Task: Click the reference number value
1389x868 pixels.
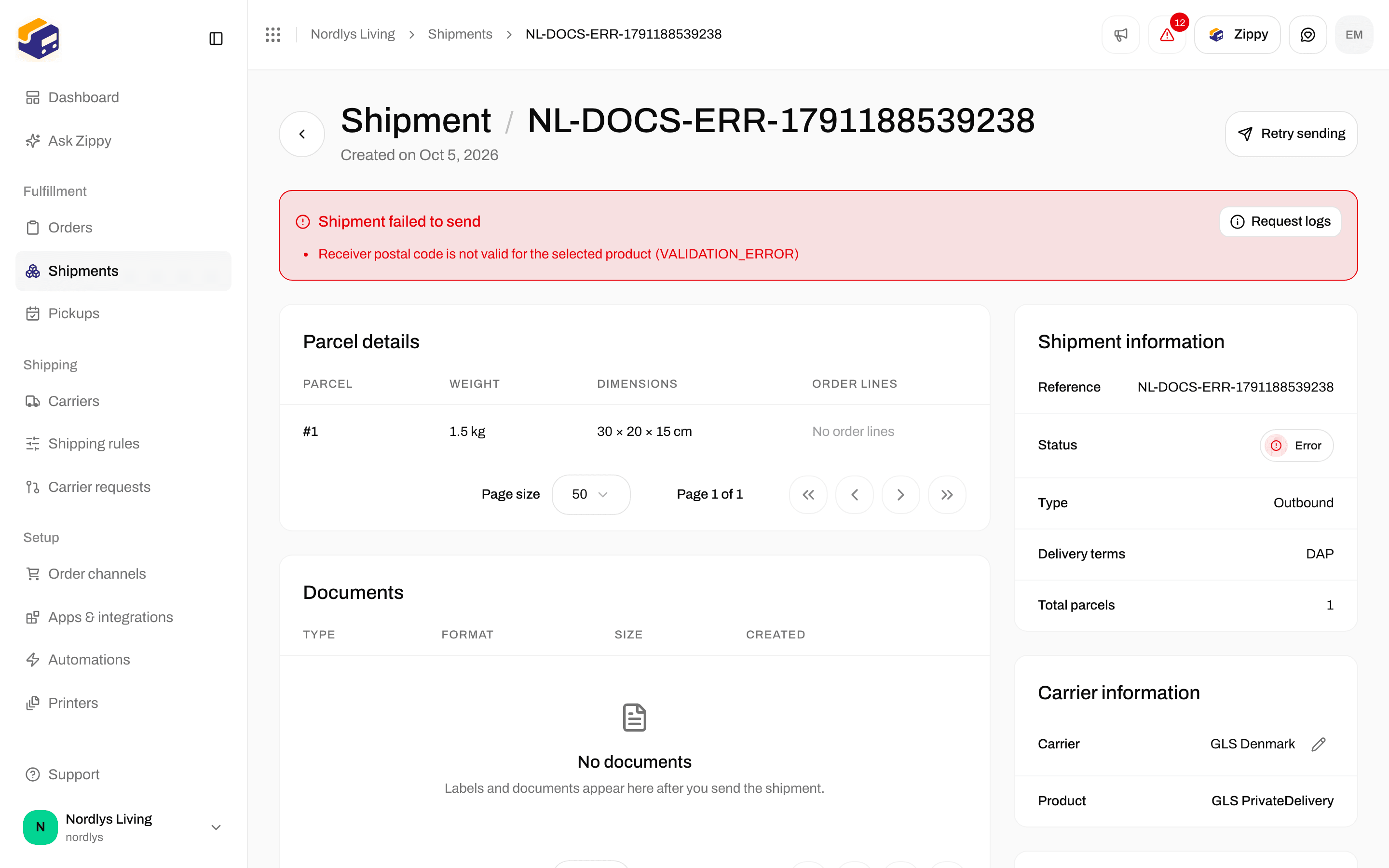Action: [1235, 388]
